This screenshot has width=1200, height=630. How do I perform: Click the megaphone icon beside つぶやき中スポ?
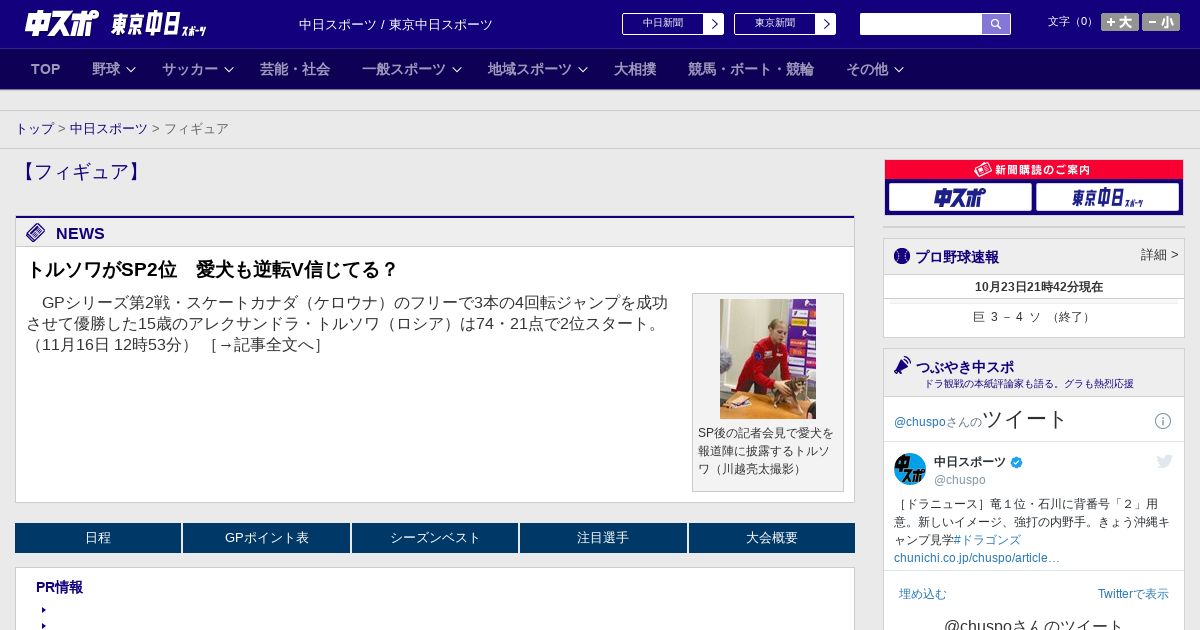tap(902, 366)
